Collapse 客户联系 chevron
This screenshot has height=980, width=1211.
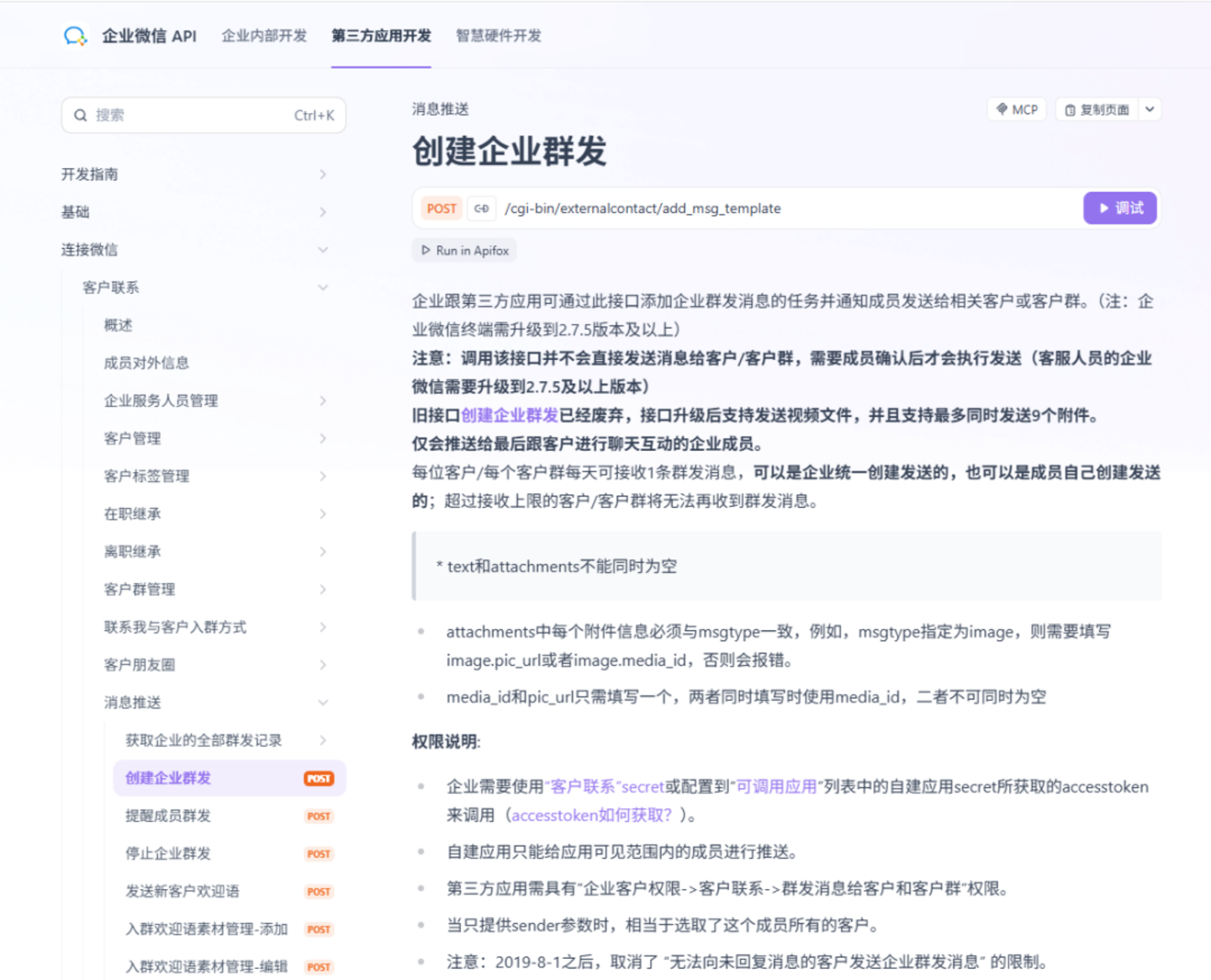(x=323, y=288)
